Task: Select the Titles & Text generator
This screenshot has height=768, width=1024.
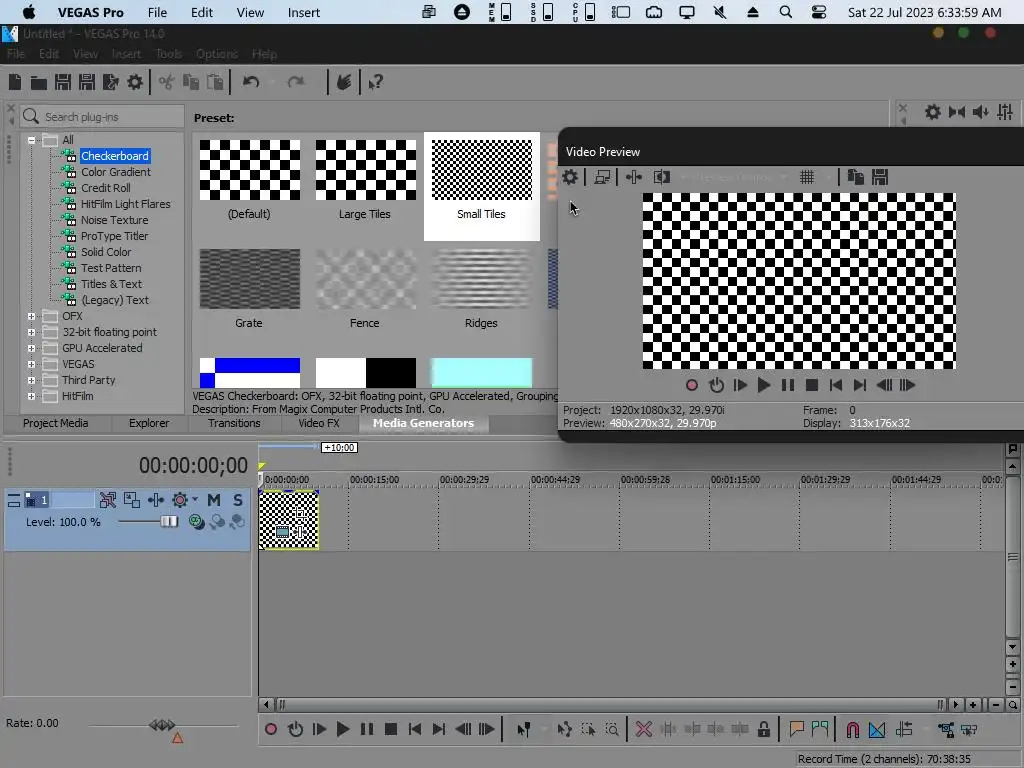Action: pyautogui.click(x=111, y=284)
